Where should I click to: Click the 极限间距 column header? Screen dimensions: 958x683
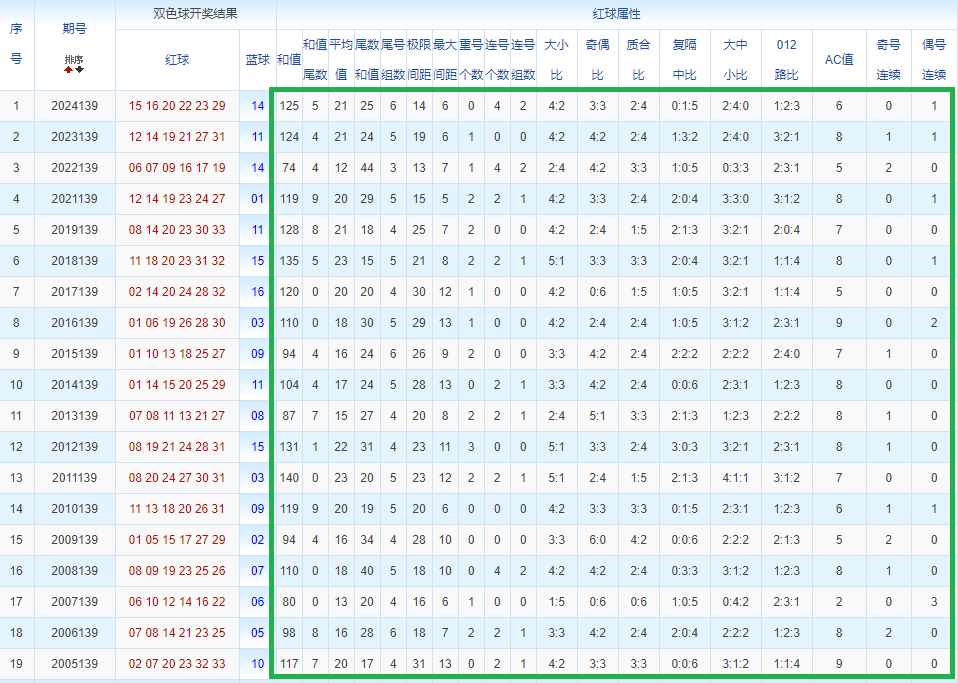tap(419, 60)
